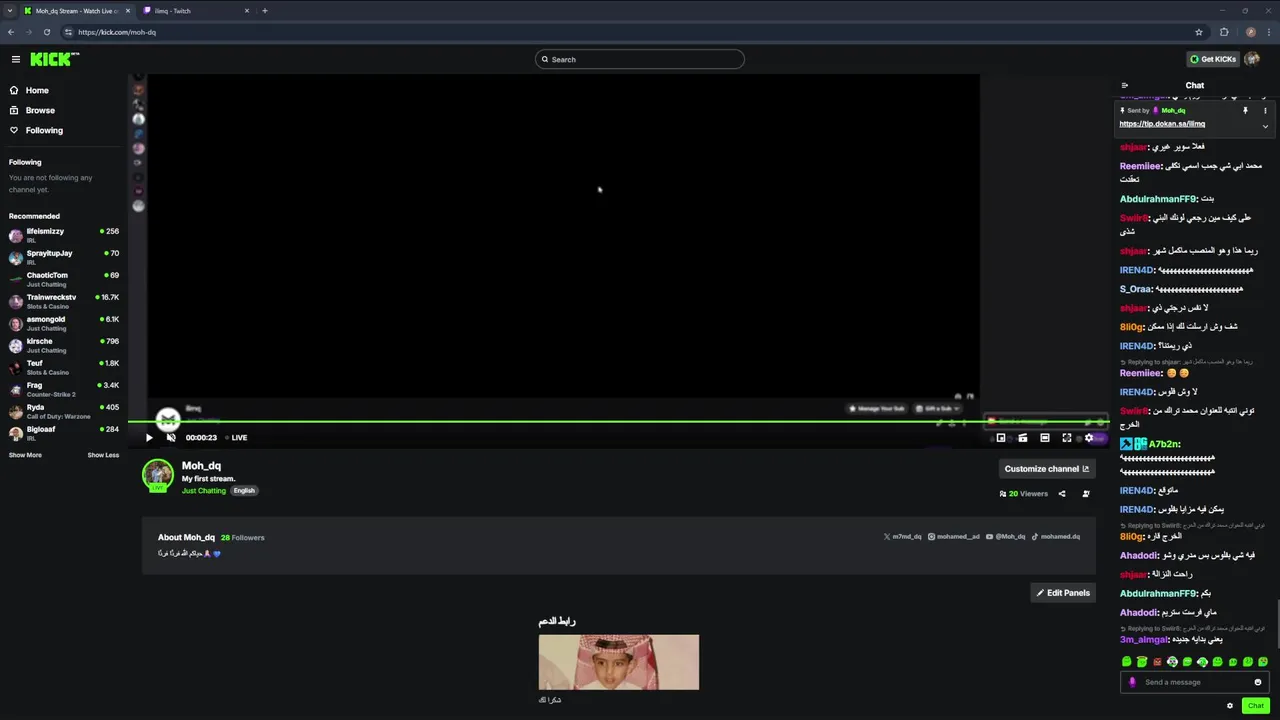The width and height of the screenshot is (1280, 720).
Task: Open Following in sidebar
Action: [x=36, y=130]
